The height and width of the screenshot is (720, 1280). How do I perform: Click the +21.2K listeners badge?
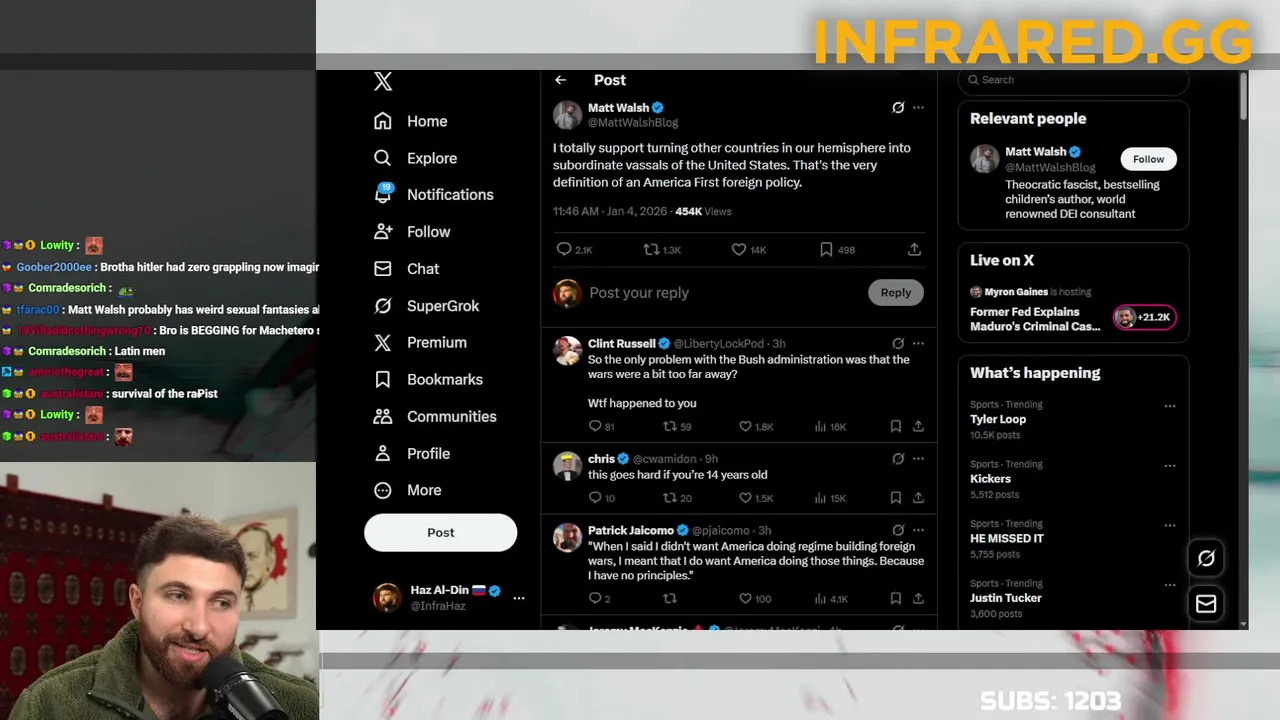tap(1145, 317)
